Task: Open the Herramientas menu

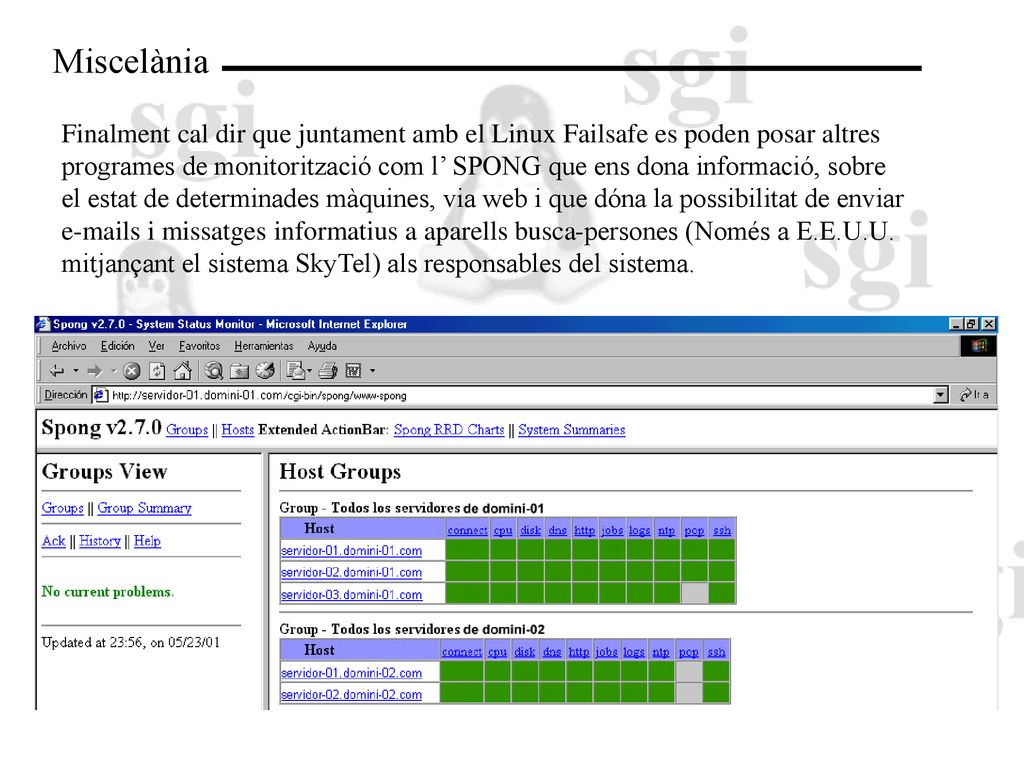Action: pyautogui.click(x=264, y=346)
